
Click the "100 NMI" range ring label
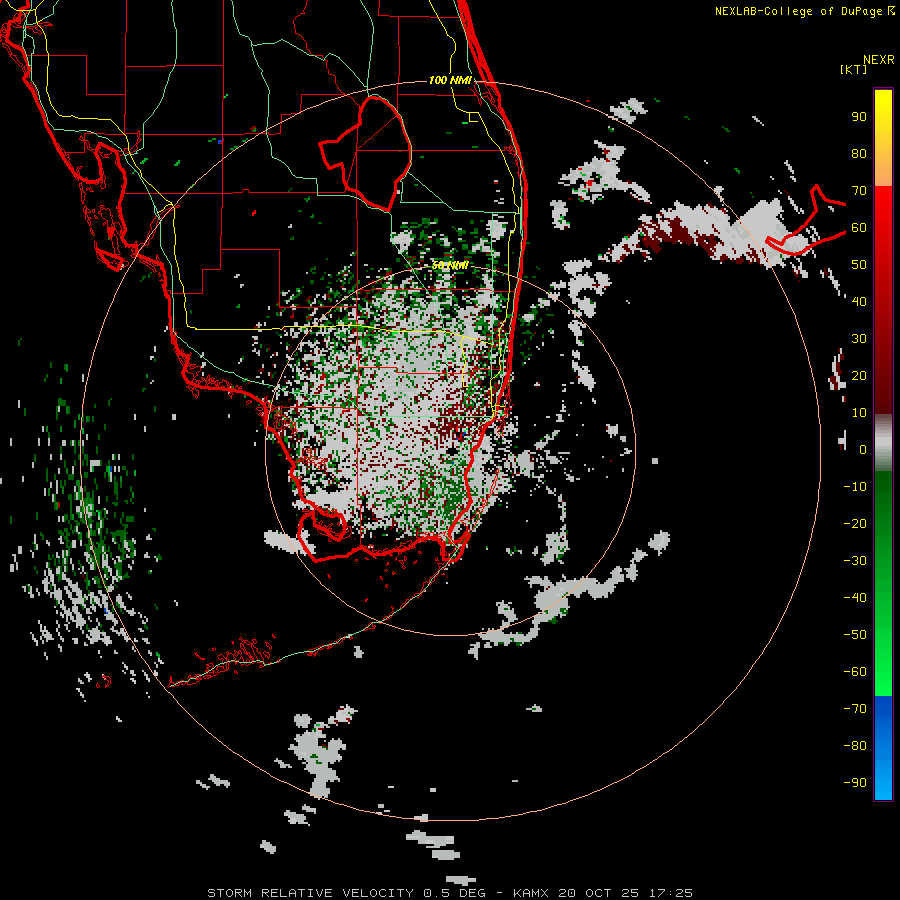pos(450,80)
